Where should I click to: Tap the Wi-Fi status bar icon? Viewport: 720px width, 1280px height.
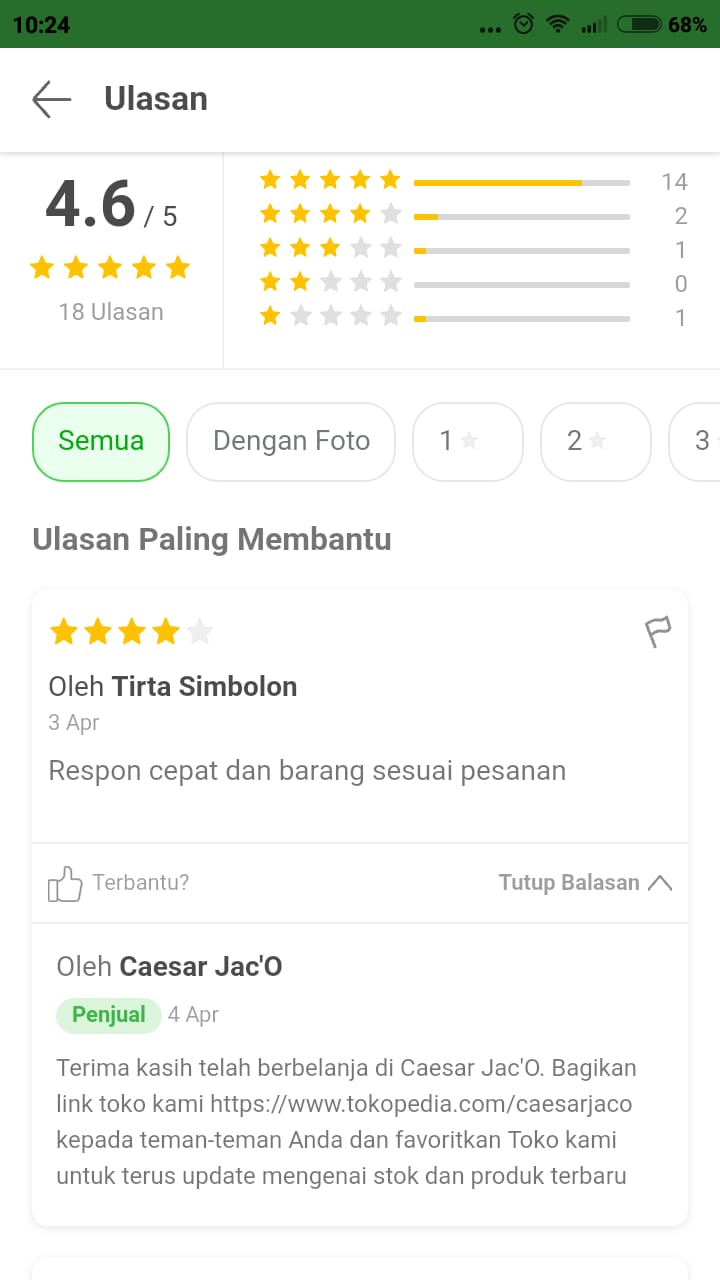558,24
